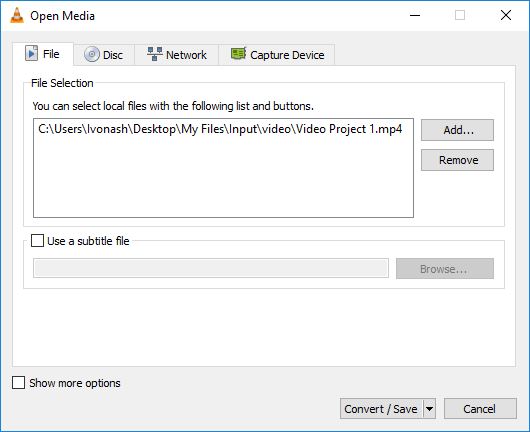Click the Network tab computers icon

pos(155,54)
